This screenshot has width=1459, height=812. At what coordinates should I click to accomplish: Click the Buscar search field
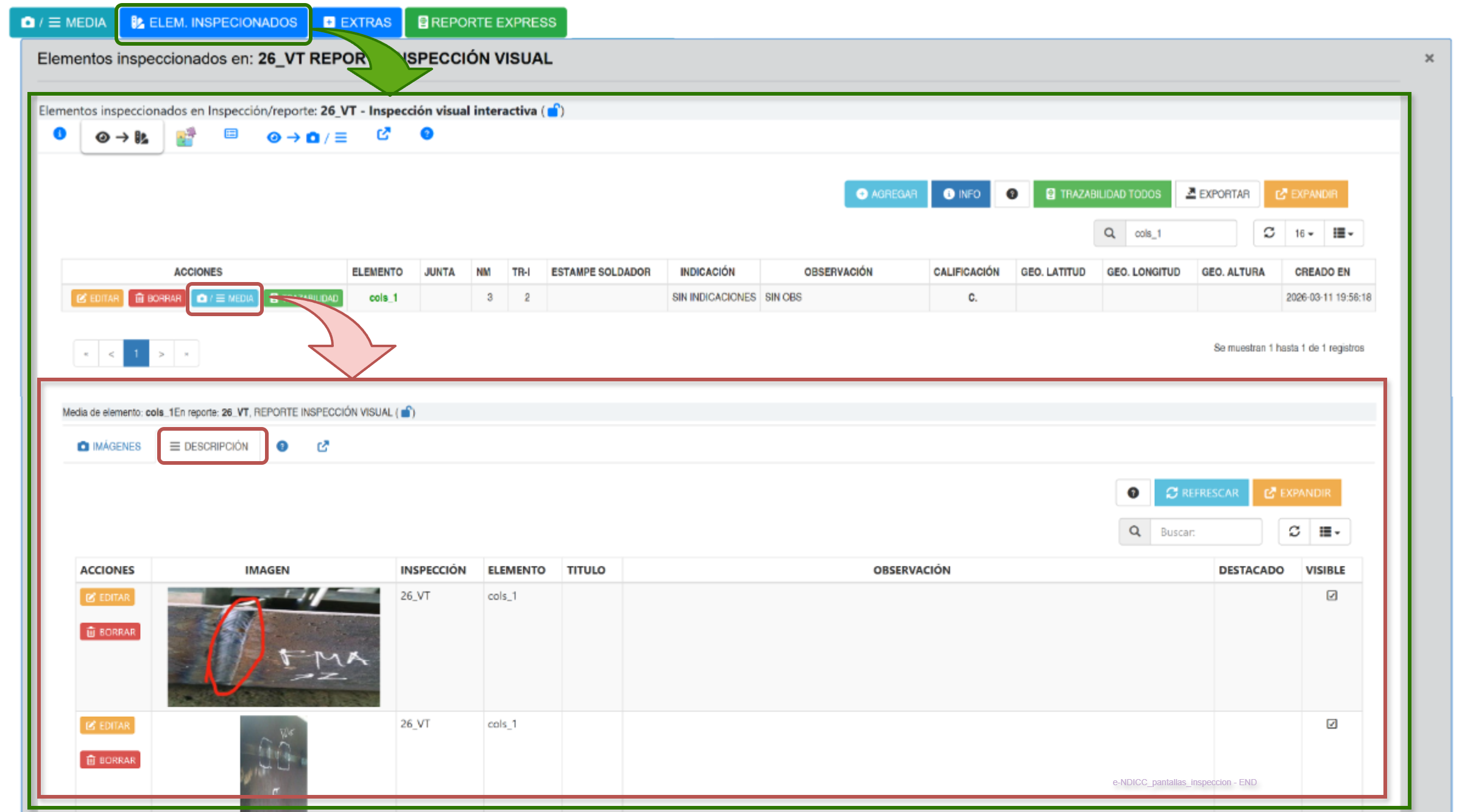click(x=1206, y=532)
